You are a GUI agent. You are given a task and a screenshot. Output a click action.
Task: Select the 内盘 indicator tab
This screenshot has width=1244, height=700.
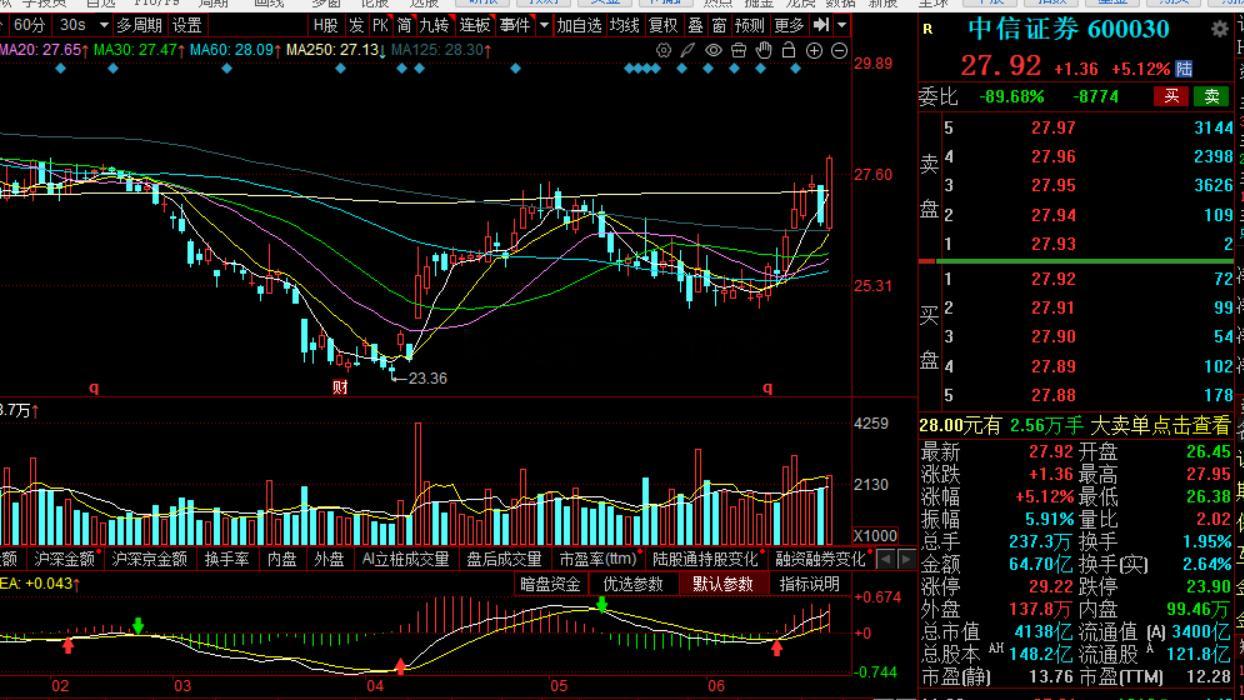[x=283, y=559]
